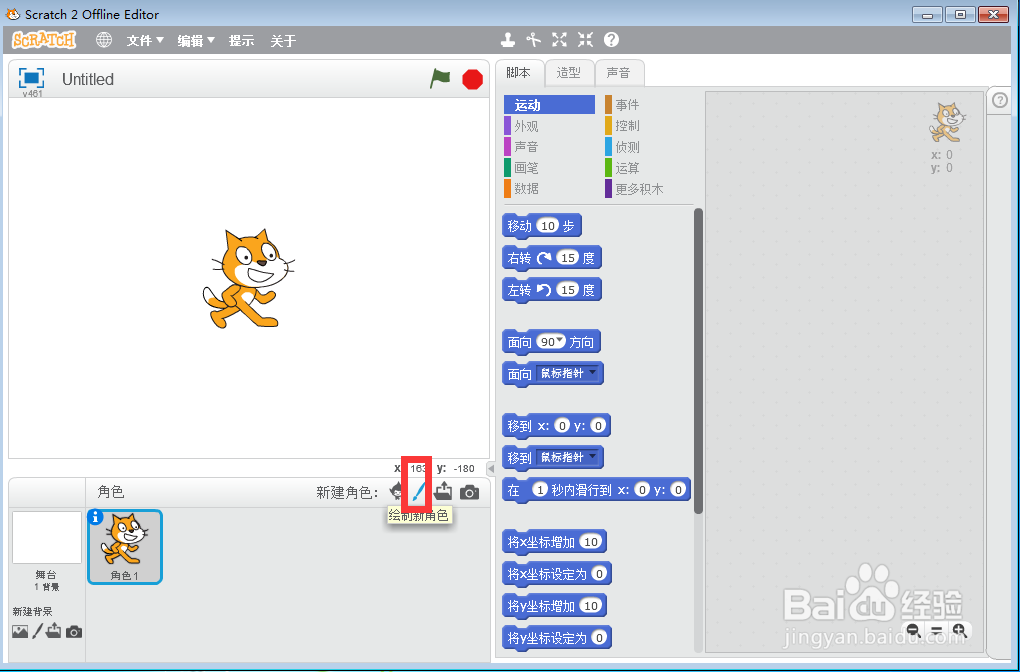
Task: Paint a new backdrop icon
Action: [38, 631]
